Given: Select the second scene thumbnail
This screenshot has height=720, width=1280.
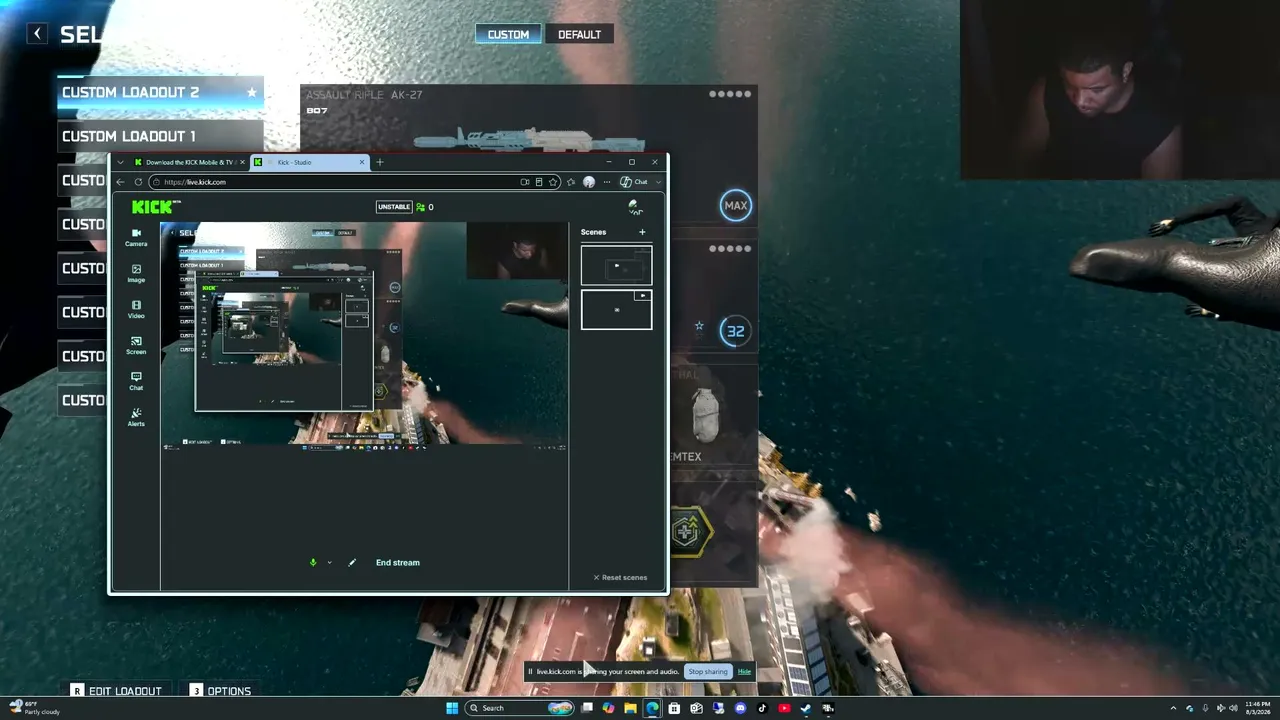Looking at the screenshot, I should tap(617, 310).
